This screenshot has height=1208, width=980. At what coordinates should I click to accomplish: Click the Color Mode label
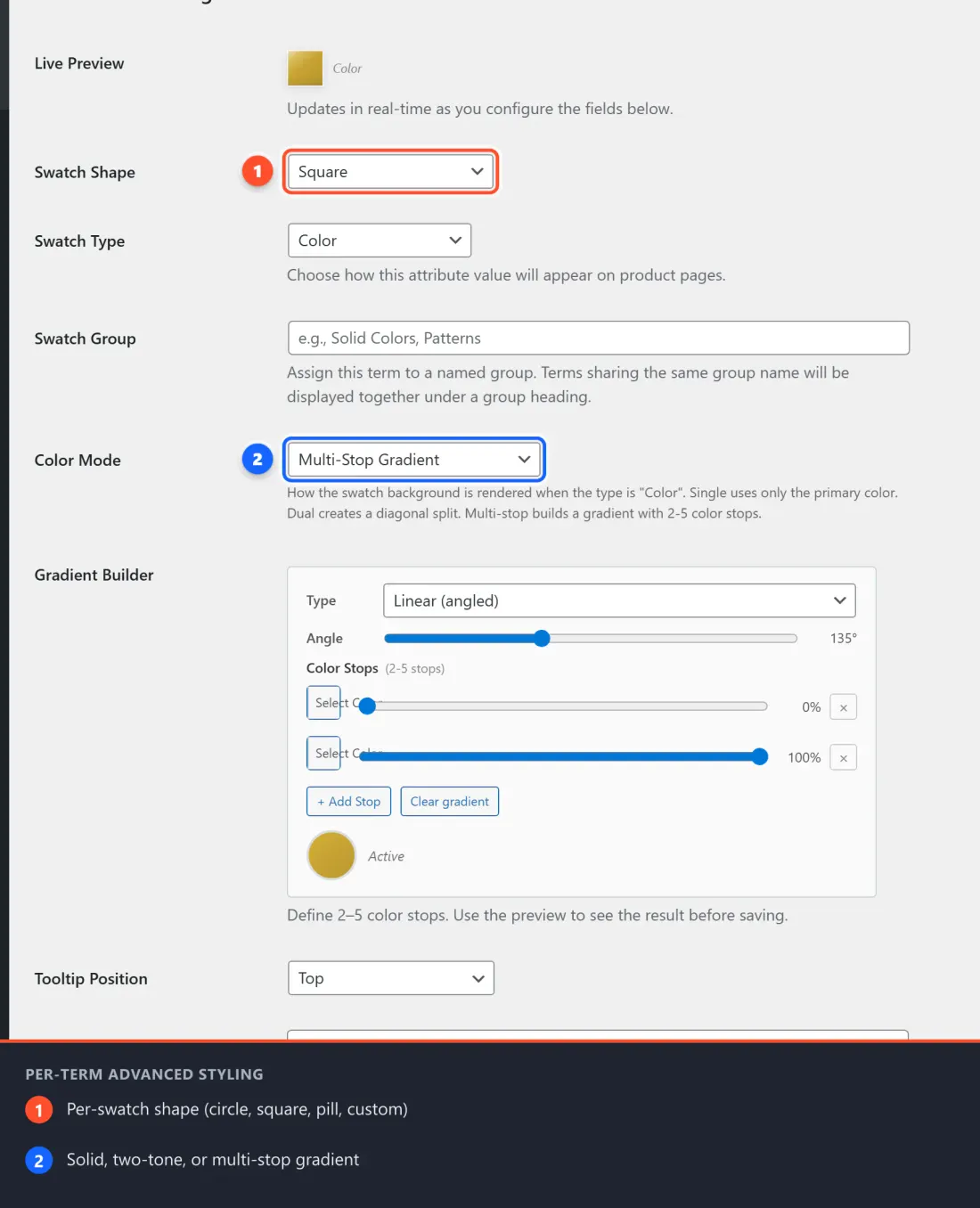[x=78, y=461]
